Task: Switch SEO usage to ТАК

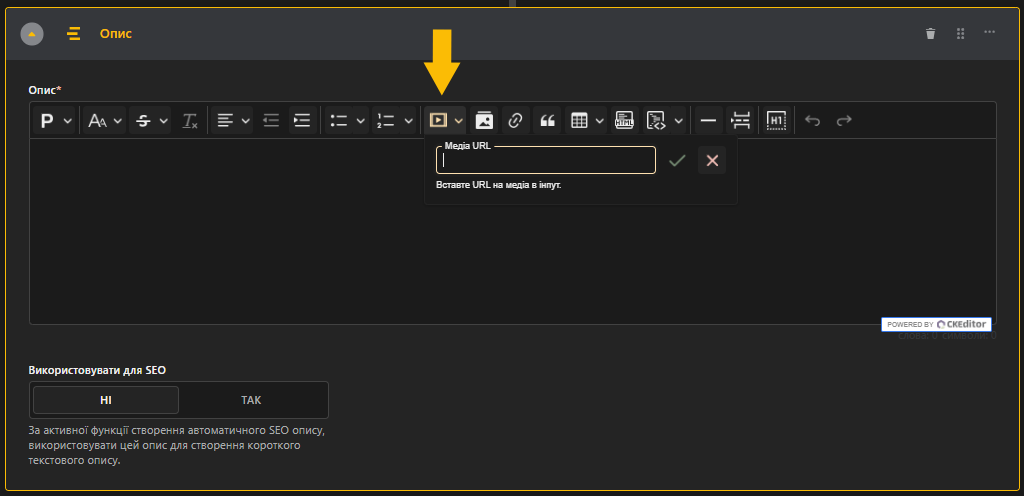Action: 251,400
